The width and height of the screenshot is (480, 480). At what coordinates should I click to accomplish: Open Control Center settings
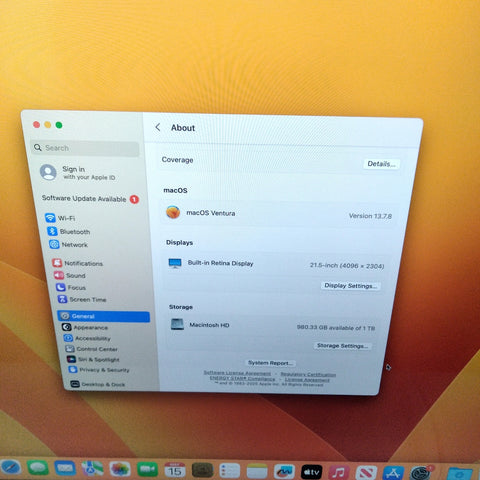tap(92, 349)
